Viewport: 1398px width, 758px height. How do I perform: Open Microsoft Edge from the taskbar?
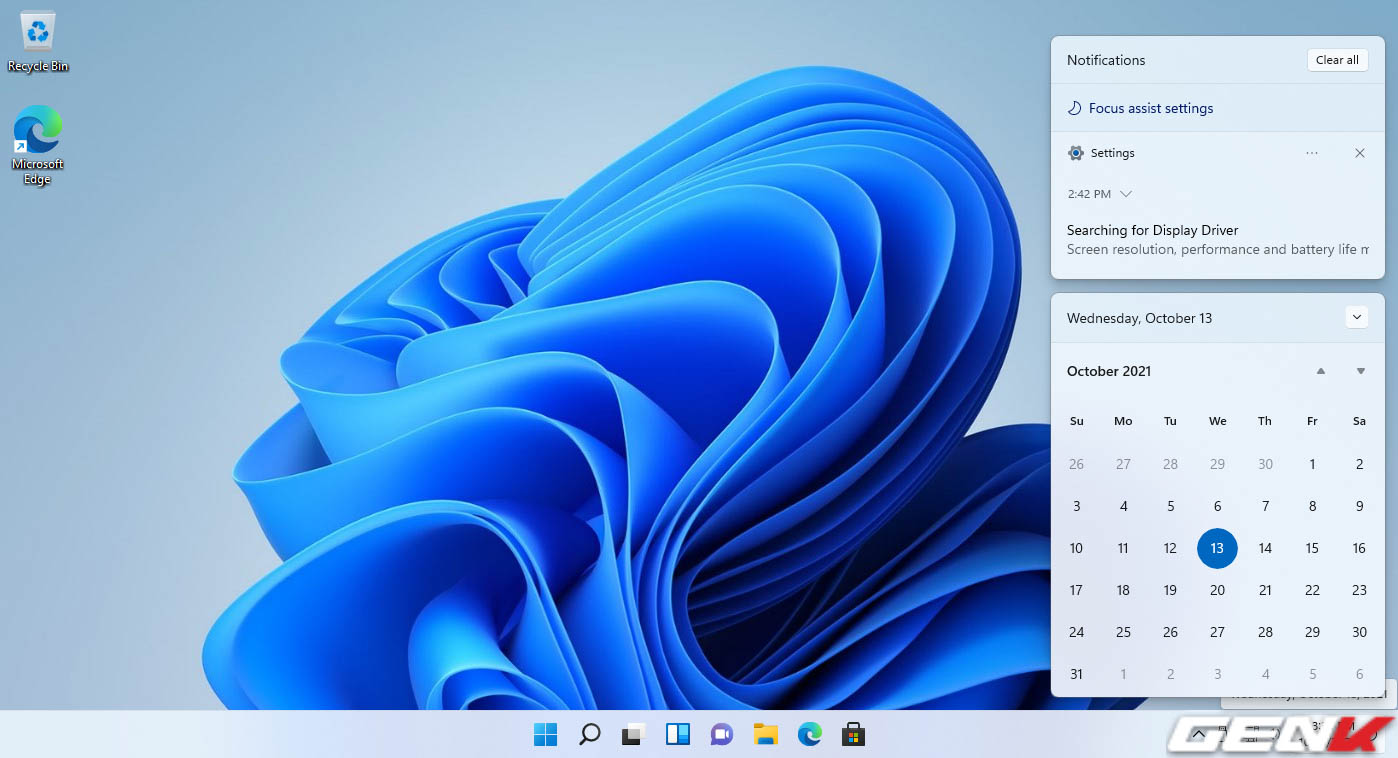click(x=809, y=733)
